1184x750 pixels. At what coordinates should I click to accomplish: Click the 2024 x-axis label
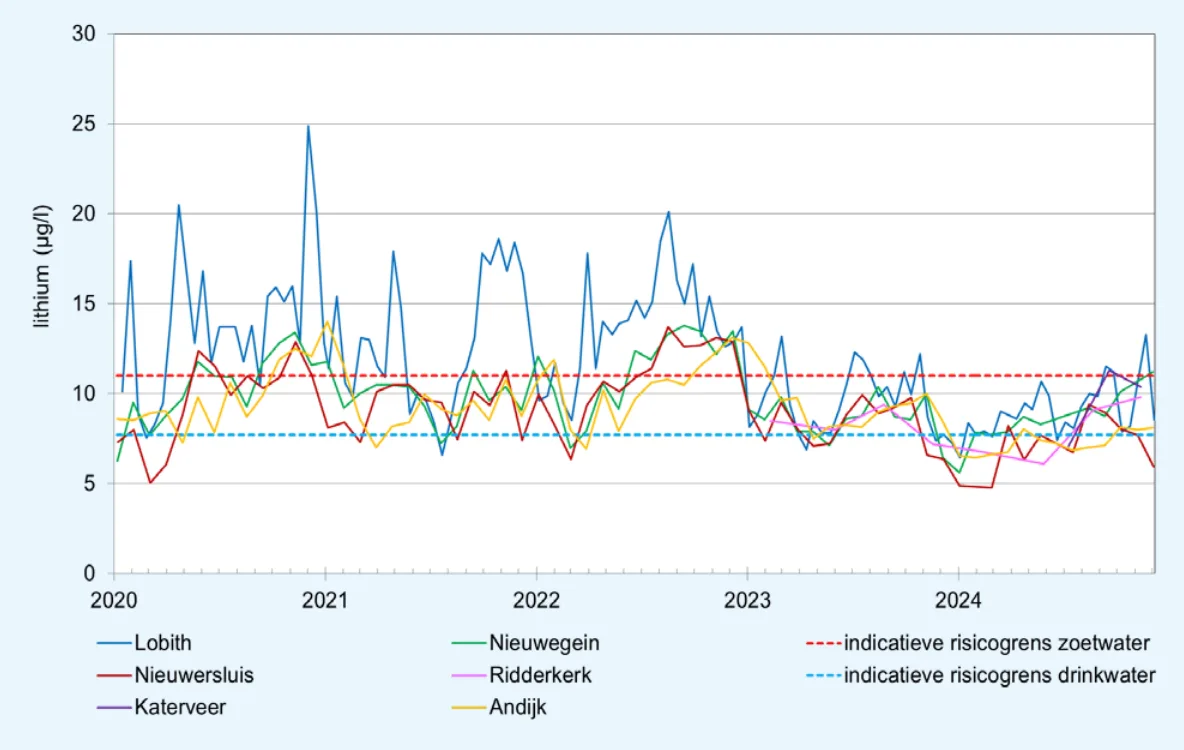958,602
